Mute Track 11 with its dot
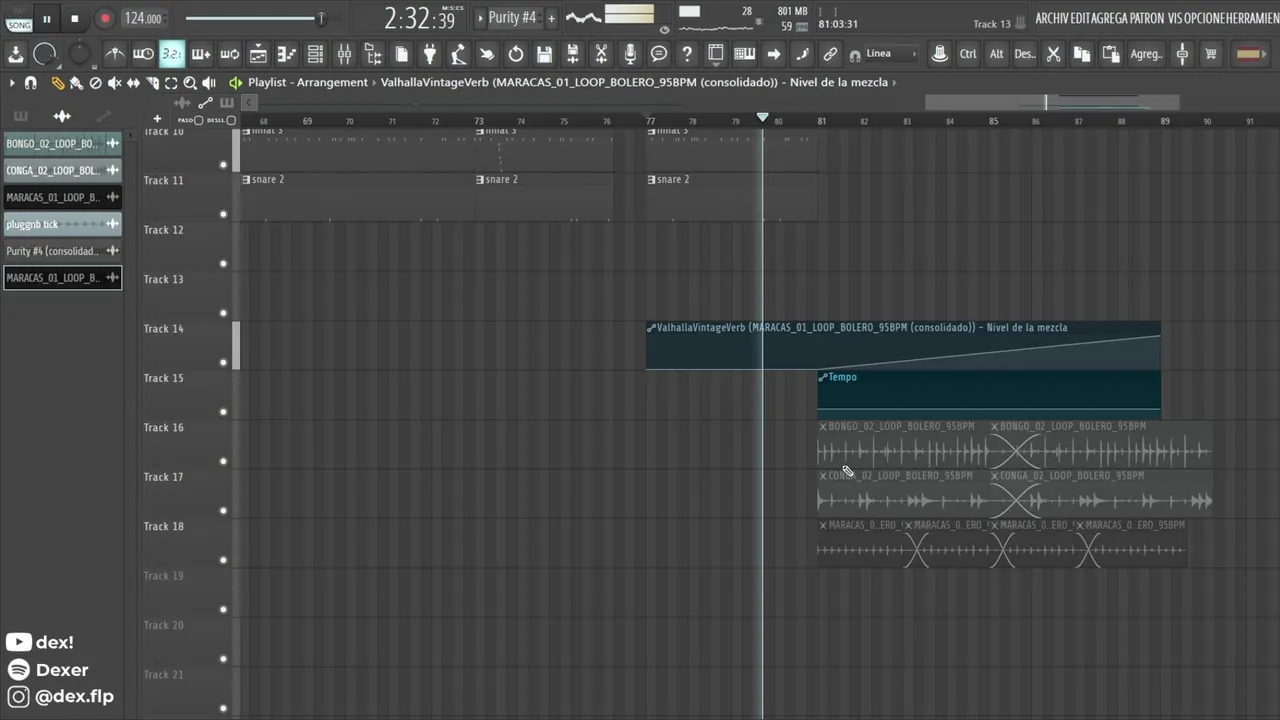This screenshot has width=1280, height=720. [223, 214]
